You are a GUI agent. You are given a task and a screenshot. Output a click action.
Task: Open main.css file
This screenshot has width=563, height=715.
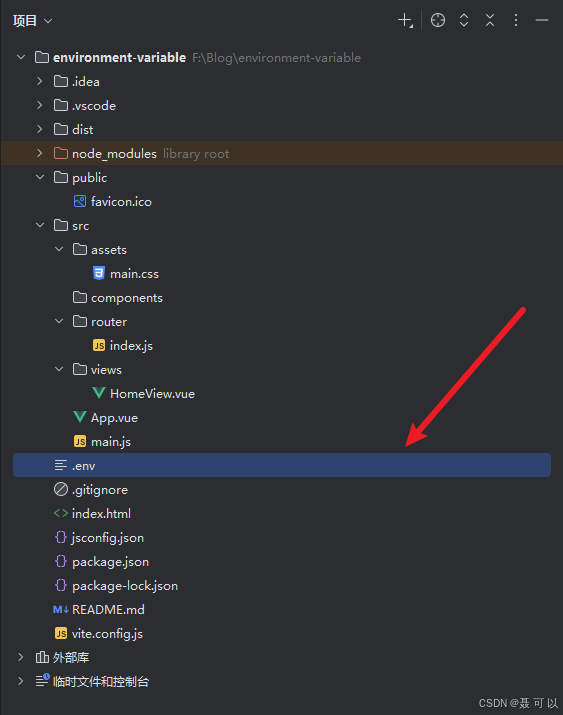[x=134, y=274]
